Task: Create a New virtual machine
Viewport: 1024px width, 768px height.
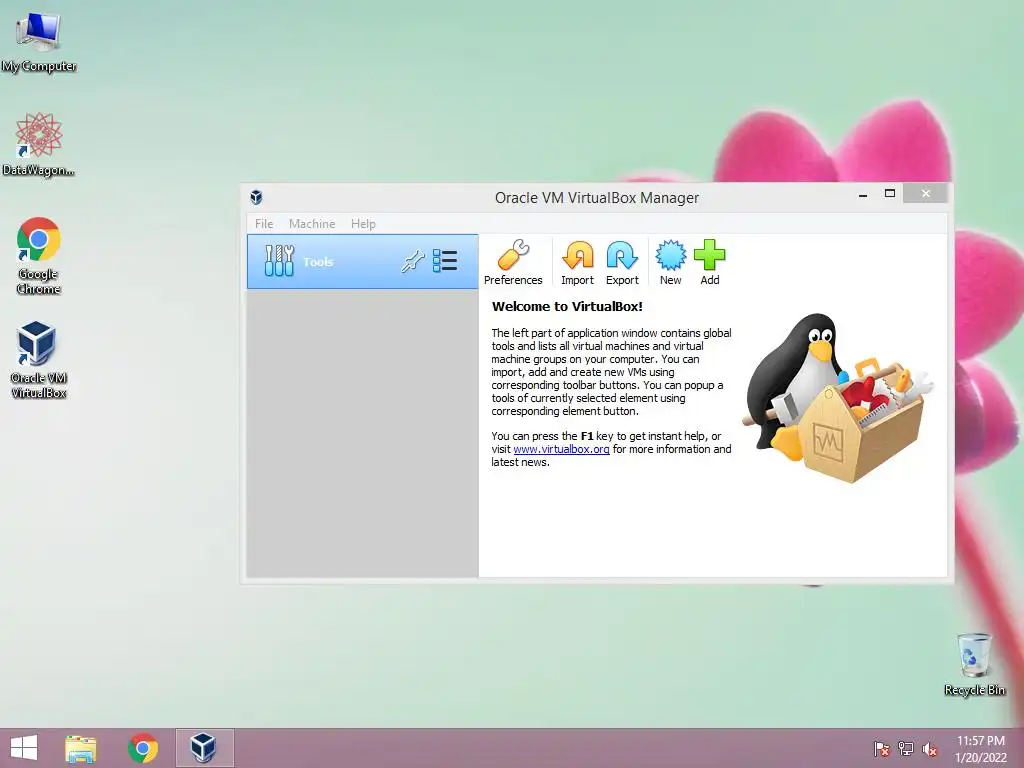Action: pos(670,262)
